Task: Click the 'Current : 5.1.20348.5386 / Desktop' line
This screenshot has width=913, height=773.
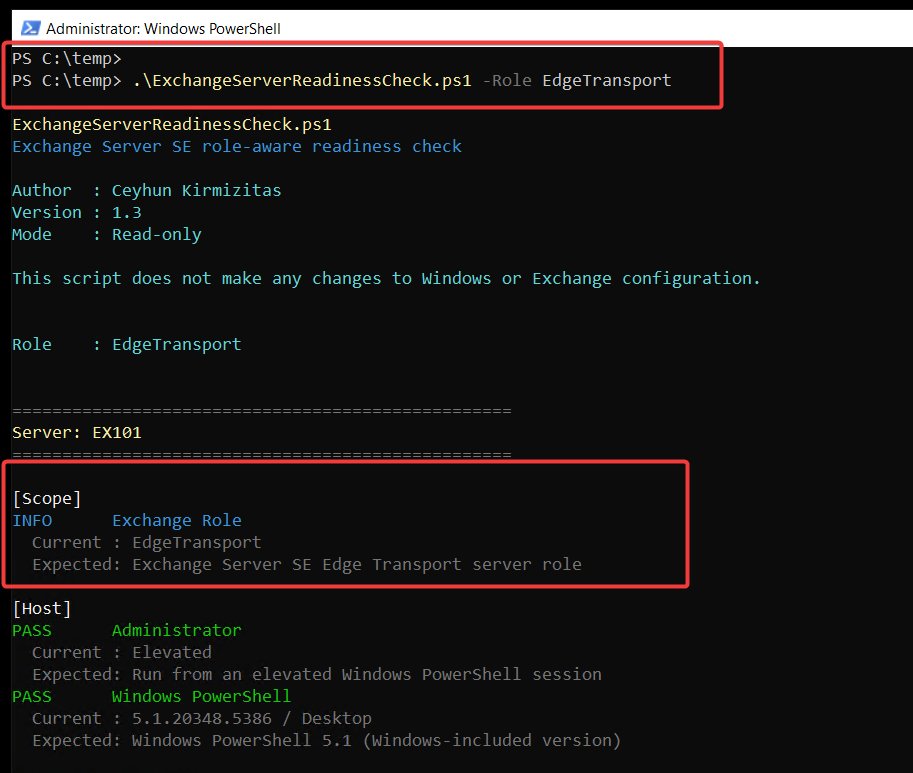Action: pos(201,719)
